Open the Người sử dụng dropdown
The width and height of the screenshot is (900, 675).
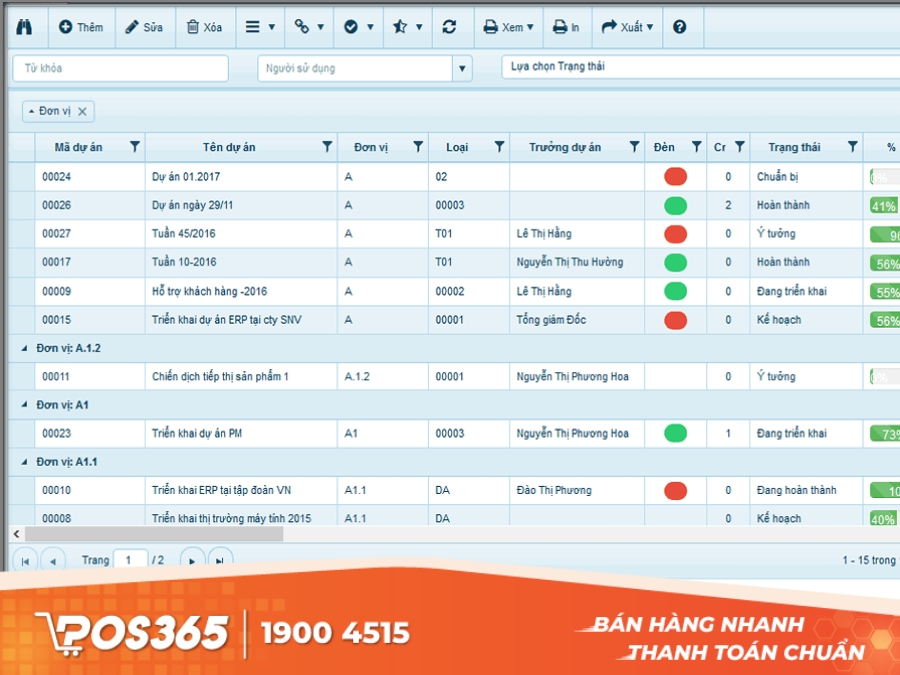coord(462,69)
